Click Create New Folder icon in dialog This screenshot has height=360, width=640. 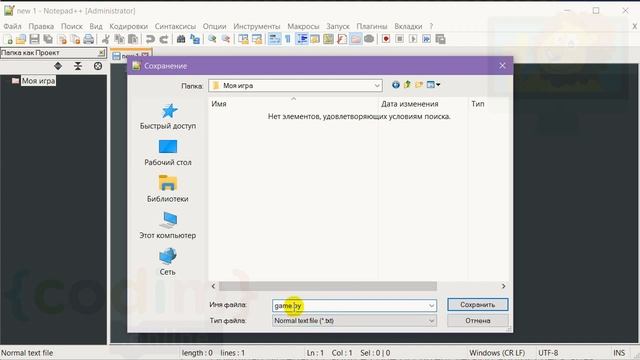pos(419,85)
